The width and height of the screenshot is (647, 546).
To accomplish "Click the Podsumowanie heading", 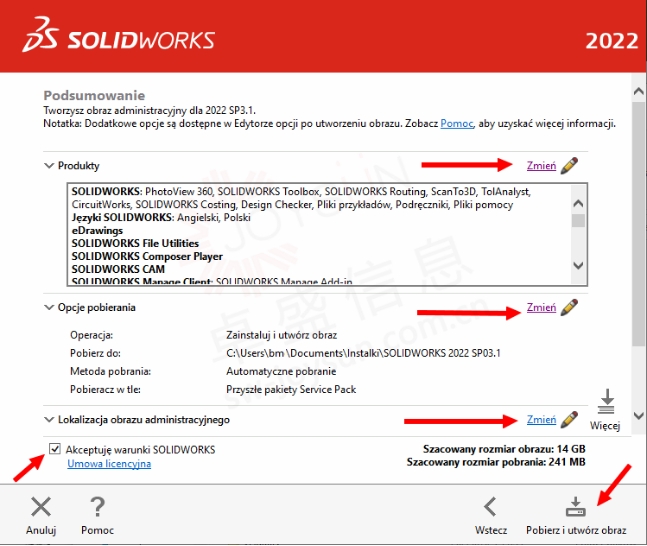I will (94, 96).
